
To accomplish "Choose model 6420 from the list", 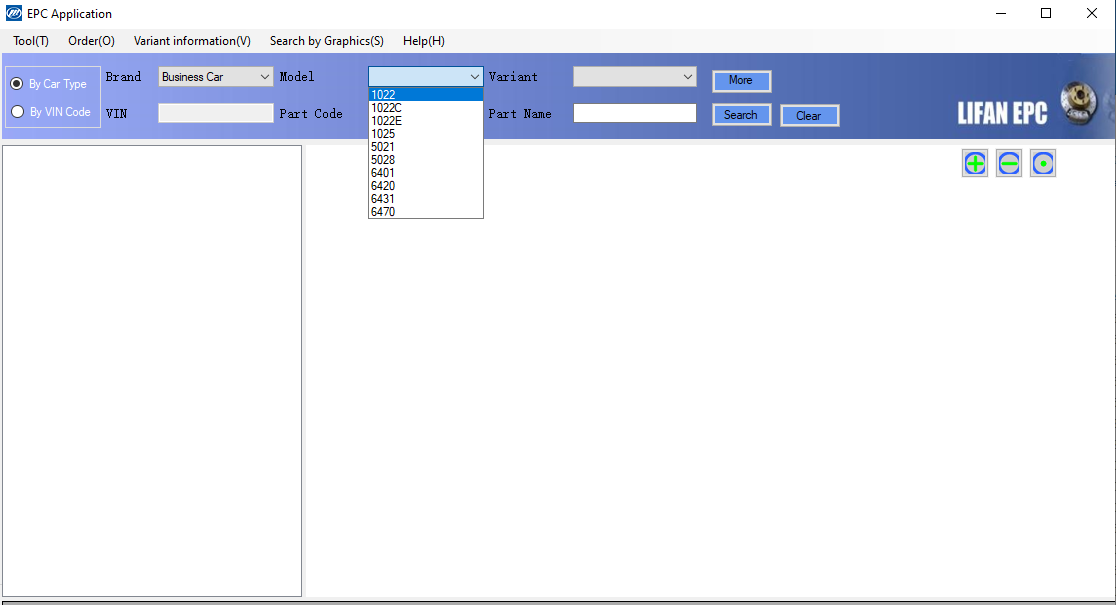I will click(426, 186).
